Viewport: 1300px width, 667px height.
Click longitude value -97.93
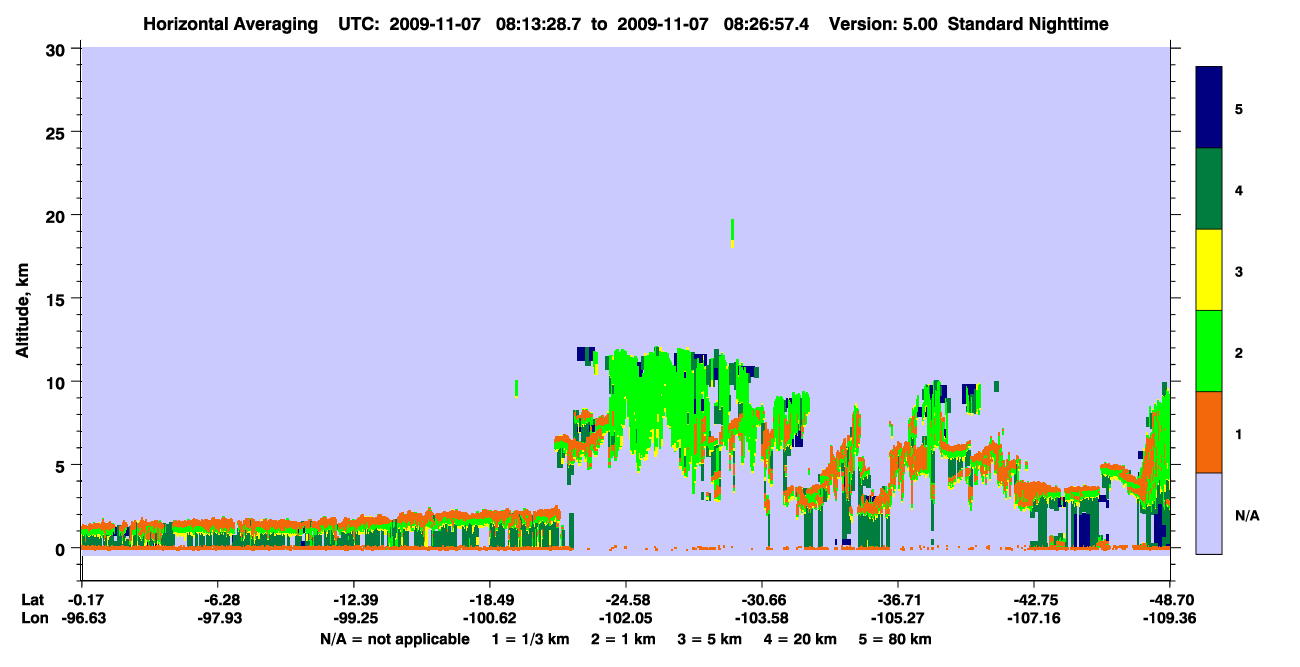click(x=218, y=618)
